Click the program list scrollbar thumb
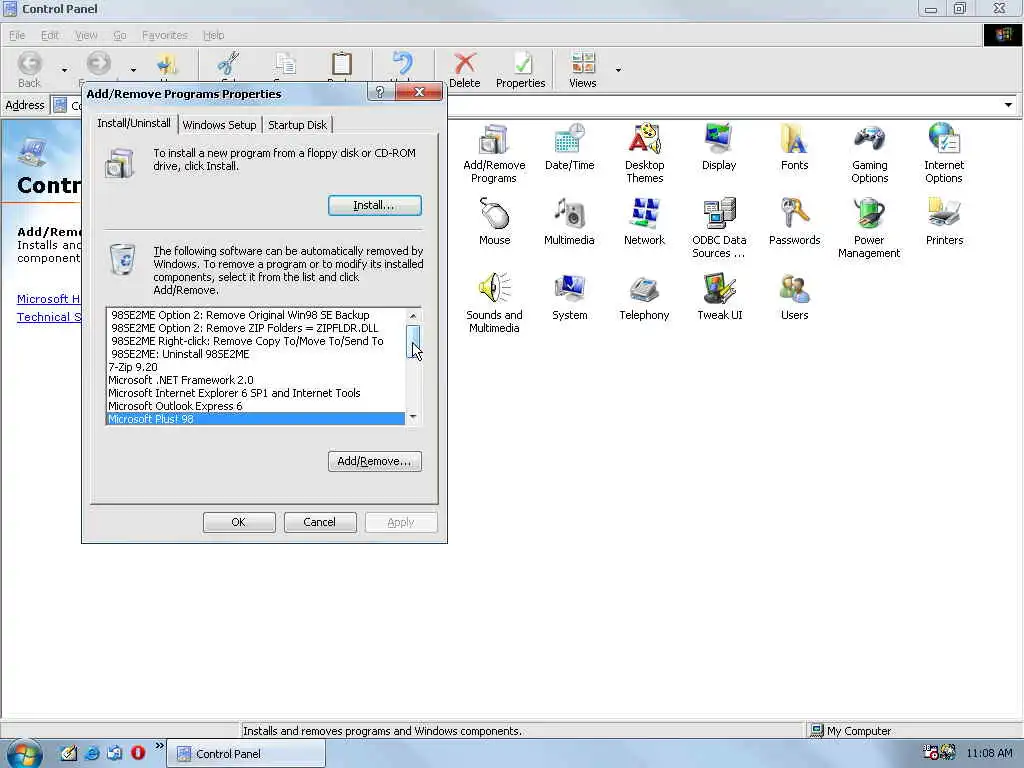 point(413,342)
